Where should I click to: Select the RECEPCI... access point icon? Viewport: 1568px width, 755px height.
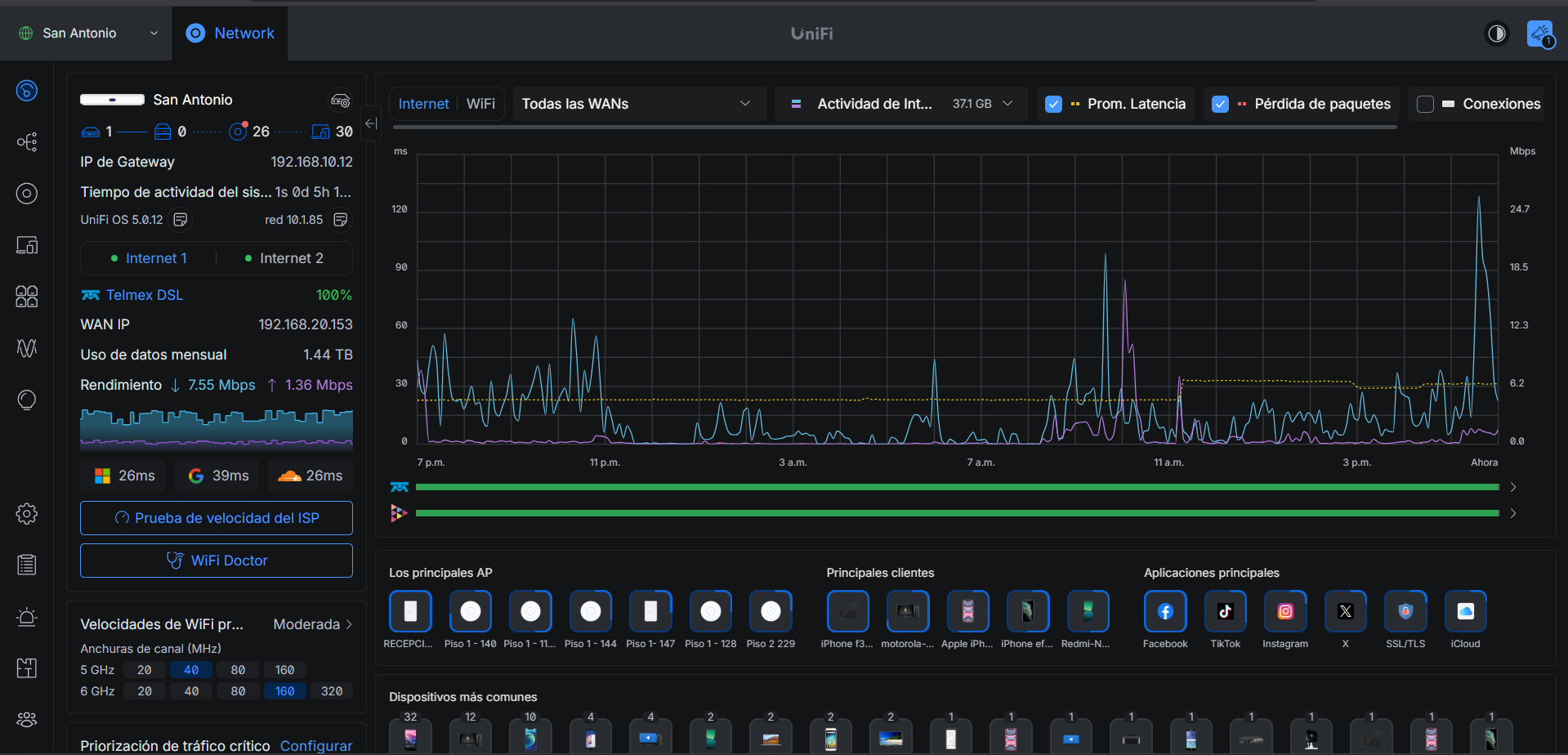click(410, 611)
